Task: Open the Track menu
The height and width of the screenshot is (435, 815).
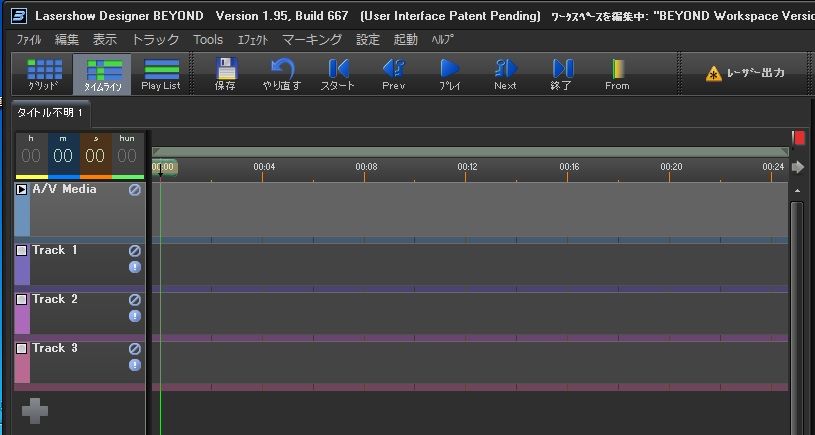Action: click(155, 39)
